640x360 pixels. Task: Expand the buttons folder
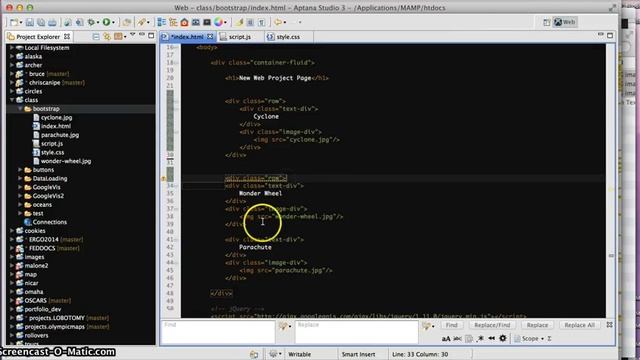[20, 170]
